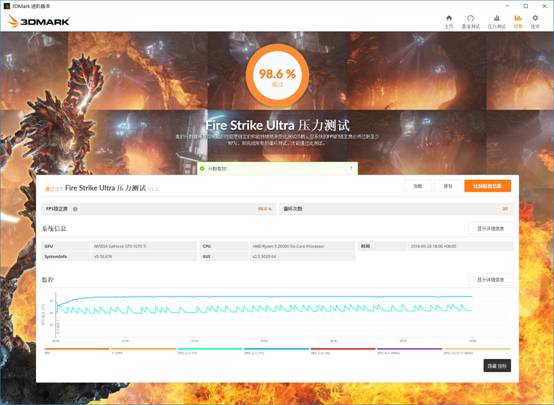The image size is (554, 405).
Task: Maximize the 3DMark window
Action: (x=526, y=6)
